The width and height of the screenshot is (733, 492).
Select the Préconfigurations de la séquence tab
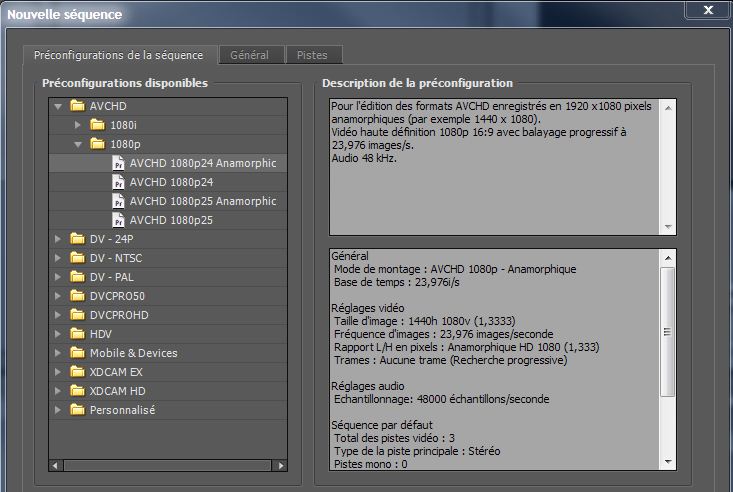[118, 55]
